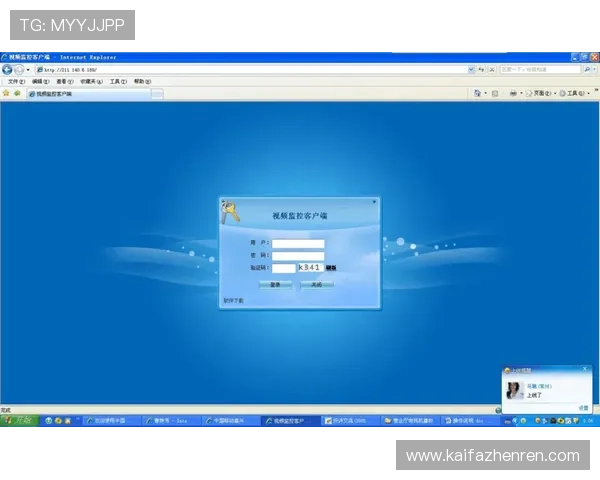This screenshot has width=600, height=480.
Task: Click the k341 captcha image
Action: click(310, 268)
